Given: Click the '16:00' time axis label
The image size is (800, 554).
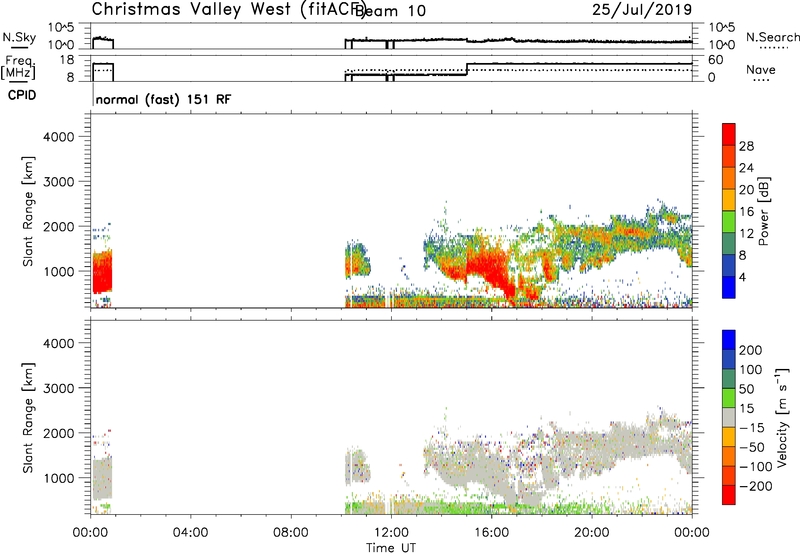Looking at the screenshot, I should click(x=491, y=533).
